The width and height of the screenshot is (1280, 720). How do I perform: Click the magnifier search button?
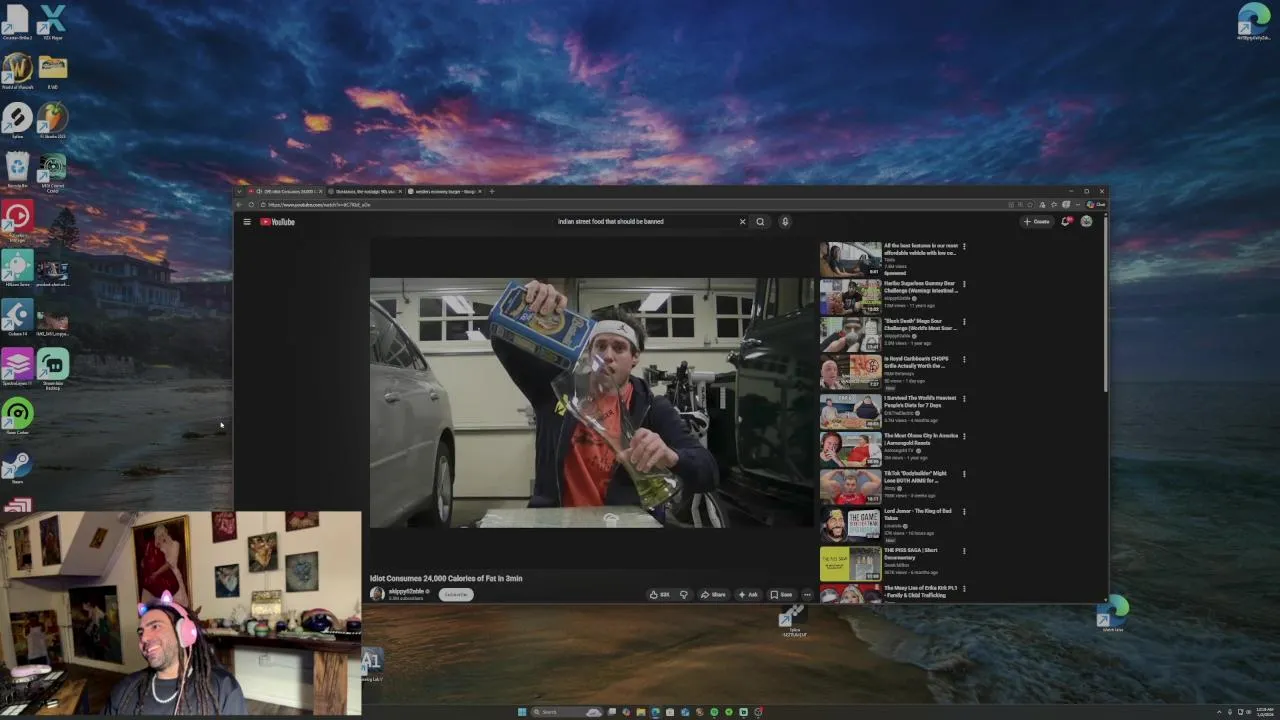pyautogui.click(x=760, y=222)
